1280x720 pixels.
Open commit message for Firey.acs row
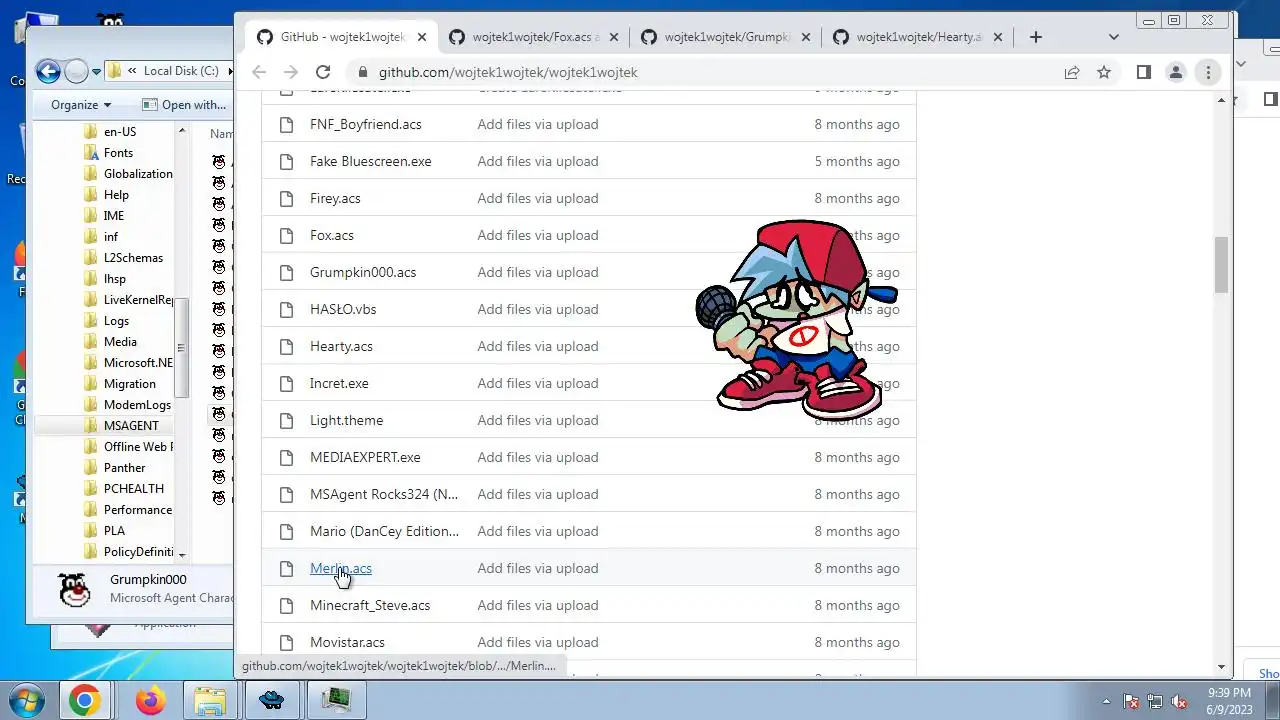coord(538,198)
